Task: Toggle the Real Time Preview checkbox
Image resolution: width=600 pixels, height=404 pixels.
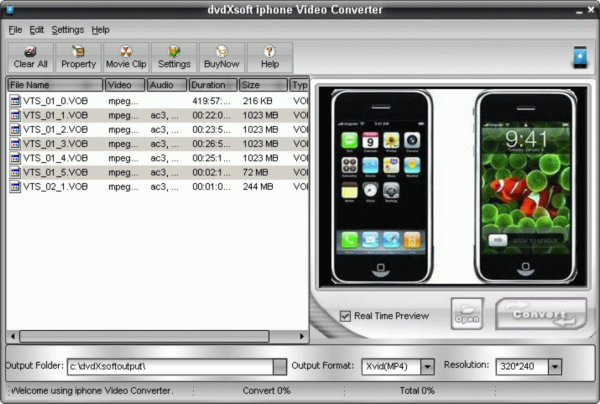Action: [x=346, y=316]
